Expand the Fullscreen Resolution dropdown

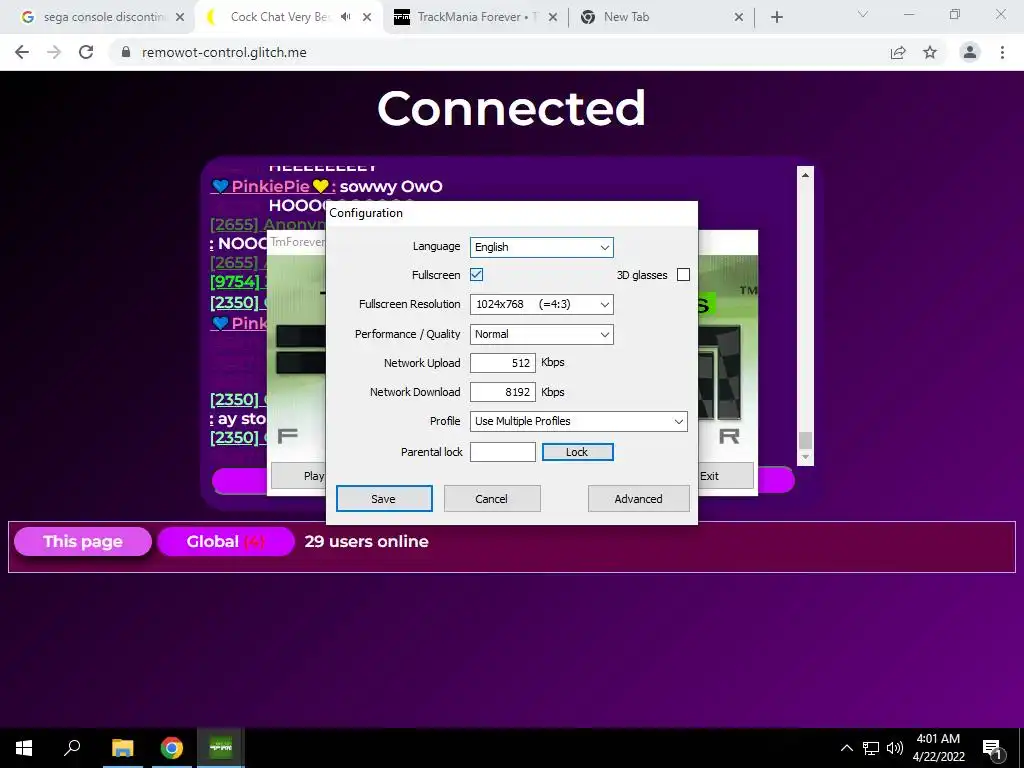541,304
